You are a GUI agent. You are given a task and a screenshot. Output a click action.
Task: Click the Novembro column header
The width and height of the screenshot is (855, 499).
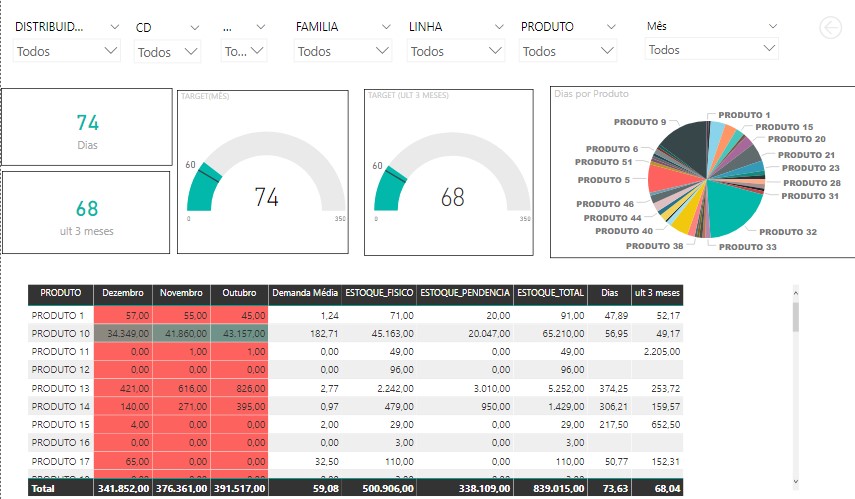181,294
